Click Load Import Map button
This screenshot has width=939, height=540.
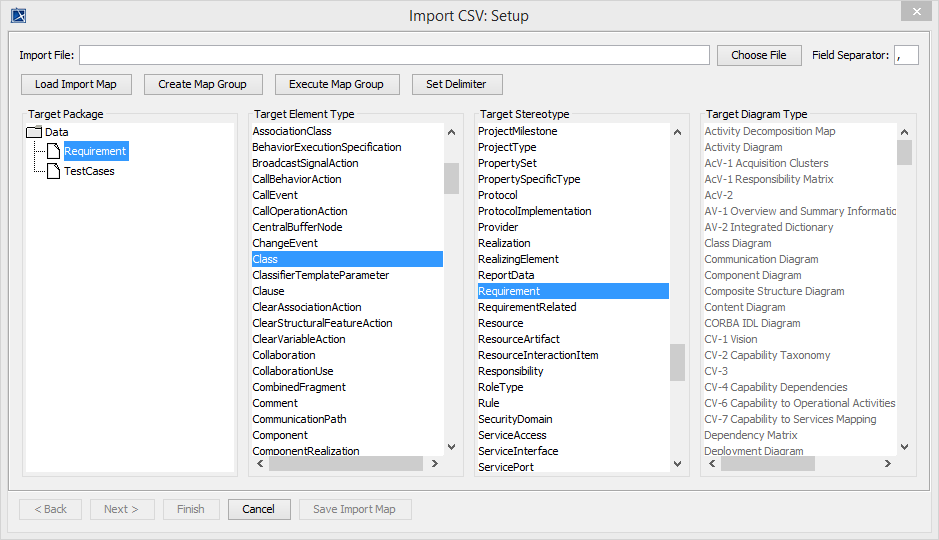76,84
